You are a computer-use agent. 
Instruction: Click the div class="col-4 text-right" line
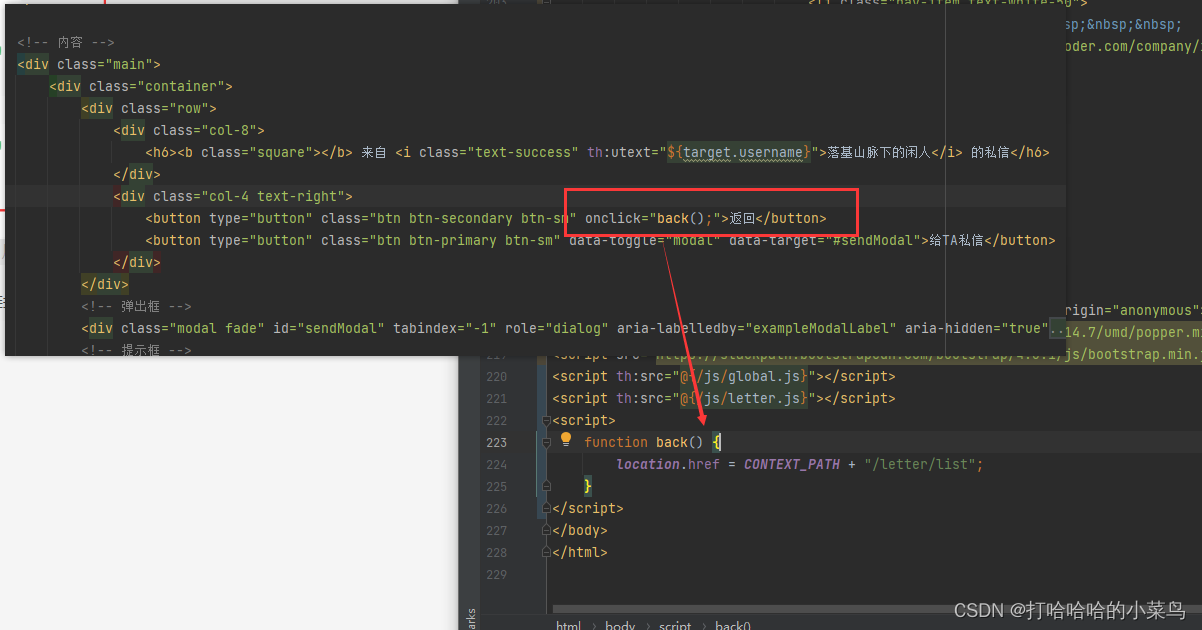233,196
